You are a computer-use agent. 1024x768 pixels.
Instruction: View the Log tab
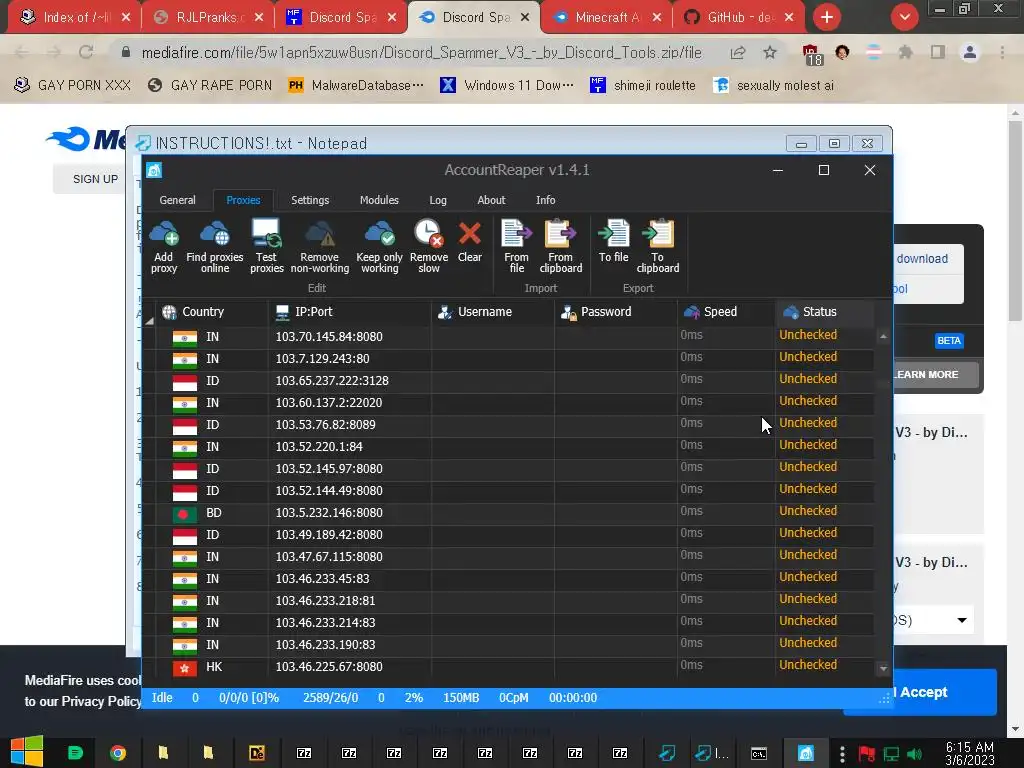438,200
